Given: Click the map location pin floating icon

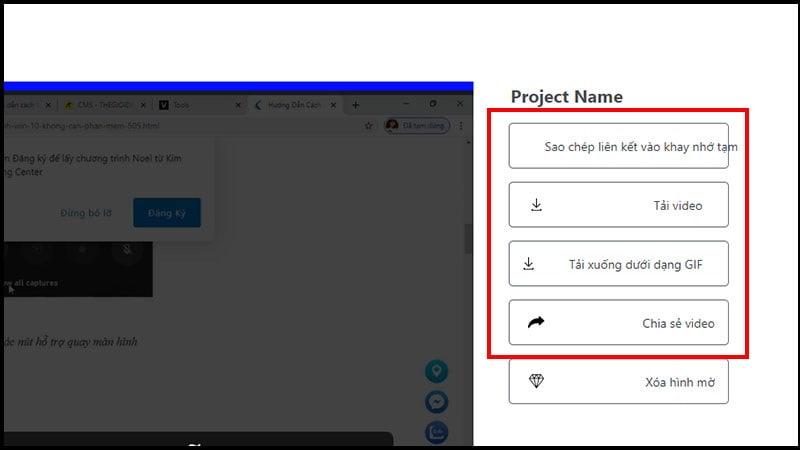Looking at the screenshot, I should (436, 371).
